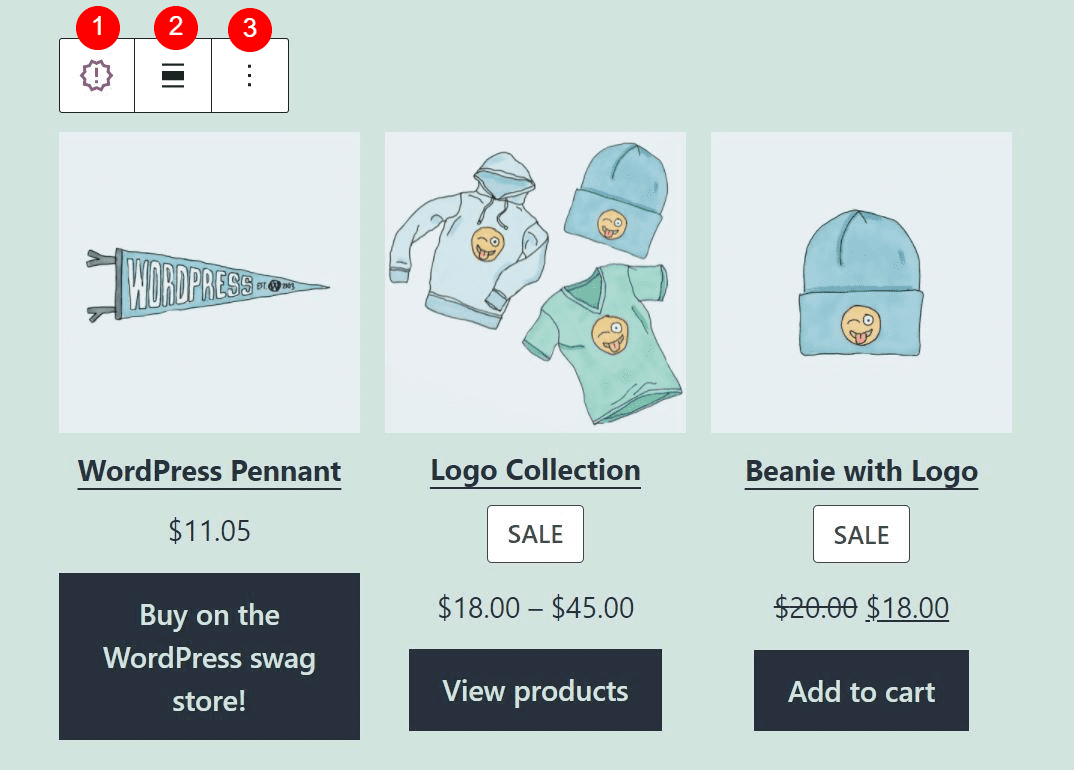This screenshot has width=1074, height=770.
Task: Click the SALE badge on Beanie with Logo
Action: pyautogui.click(x=861, y=534)
